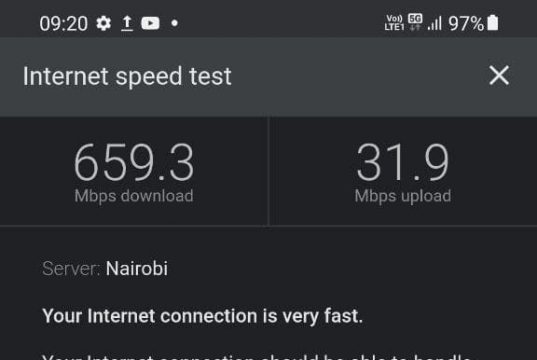Tap the 09:20 clock
This screenshot has height=360, width=537.
coord(63,24)
